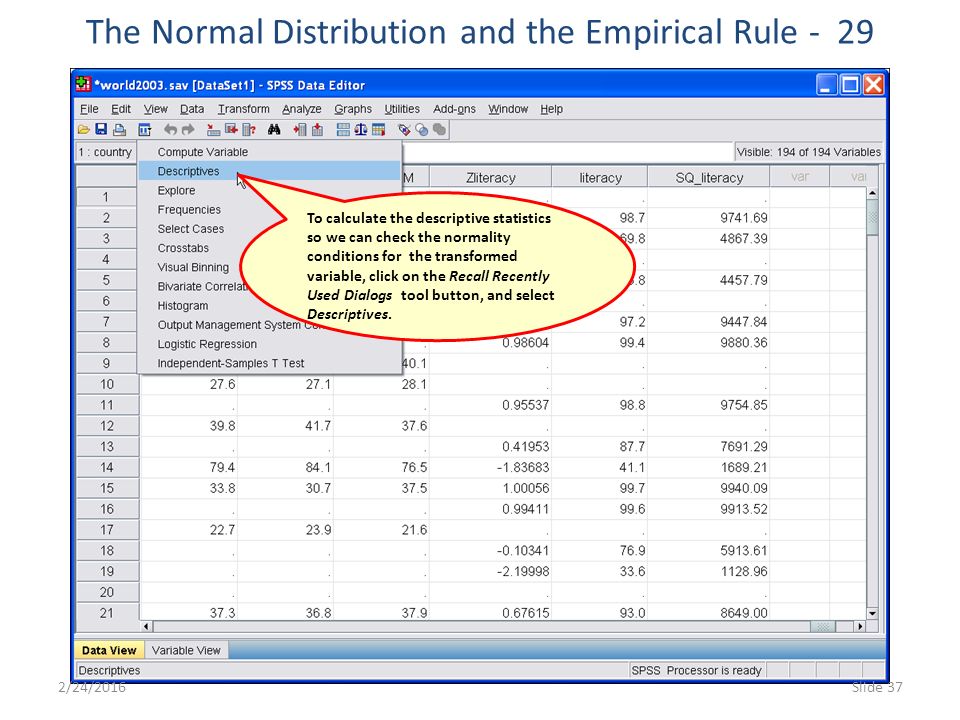Open the View menu
The image size is (960, 720).
pyautogui.click(x=156, y=109)
